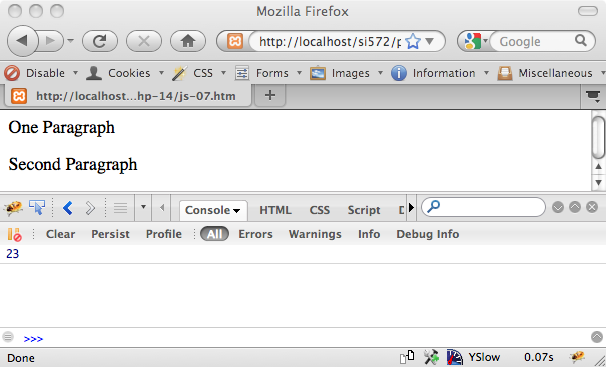Image resolution: width=606 pixels, height=367 pixels.
Task: Click the Firebug bug logo icon
Action: [x=13, y=208]
